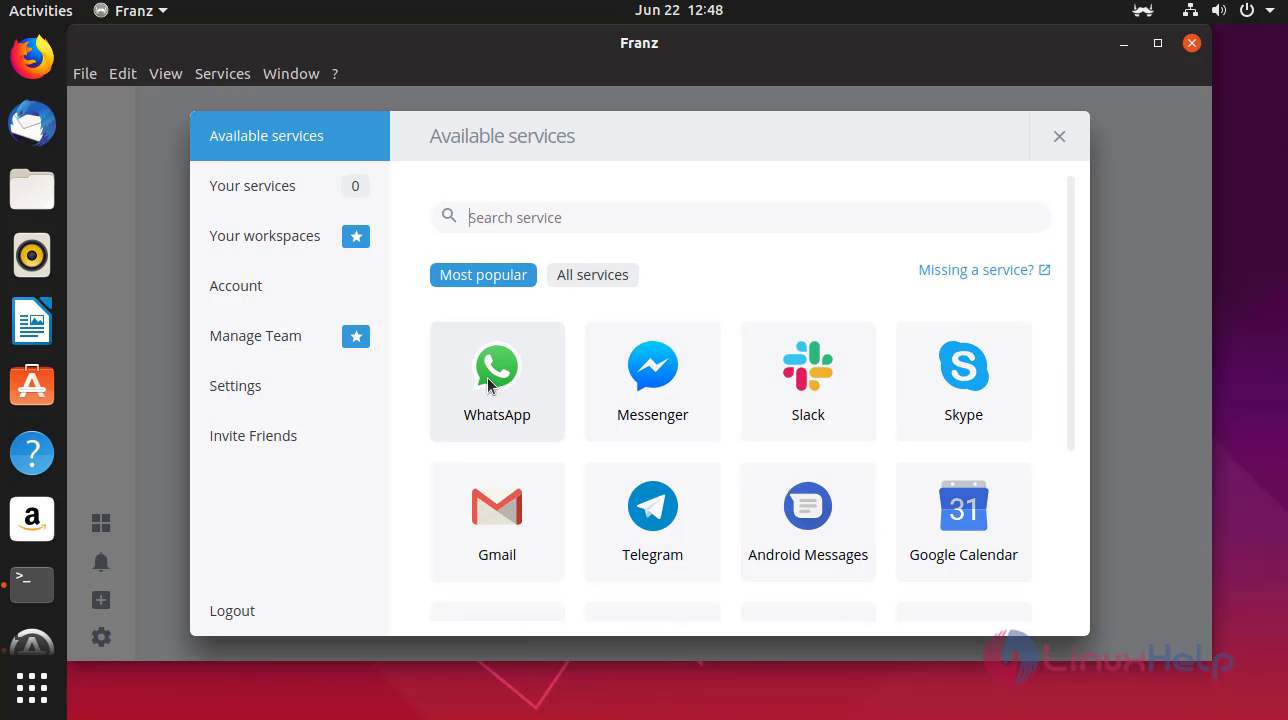Toggle notifications bell in Franz sidebar

coord(101,562)
